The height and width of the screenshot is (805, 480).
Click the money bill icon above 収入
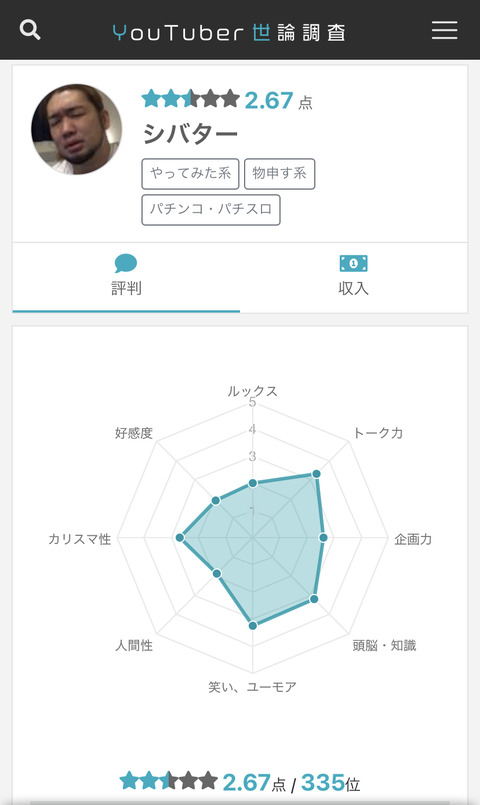pos(353,263)
